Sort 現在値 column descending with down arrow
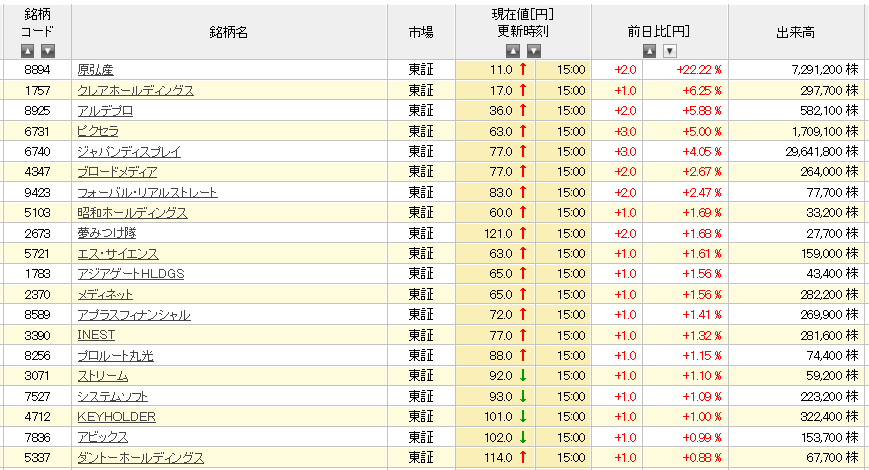Viewport: 869px width, 470px height. coord(534,51)
